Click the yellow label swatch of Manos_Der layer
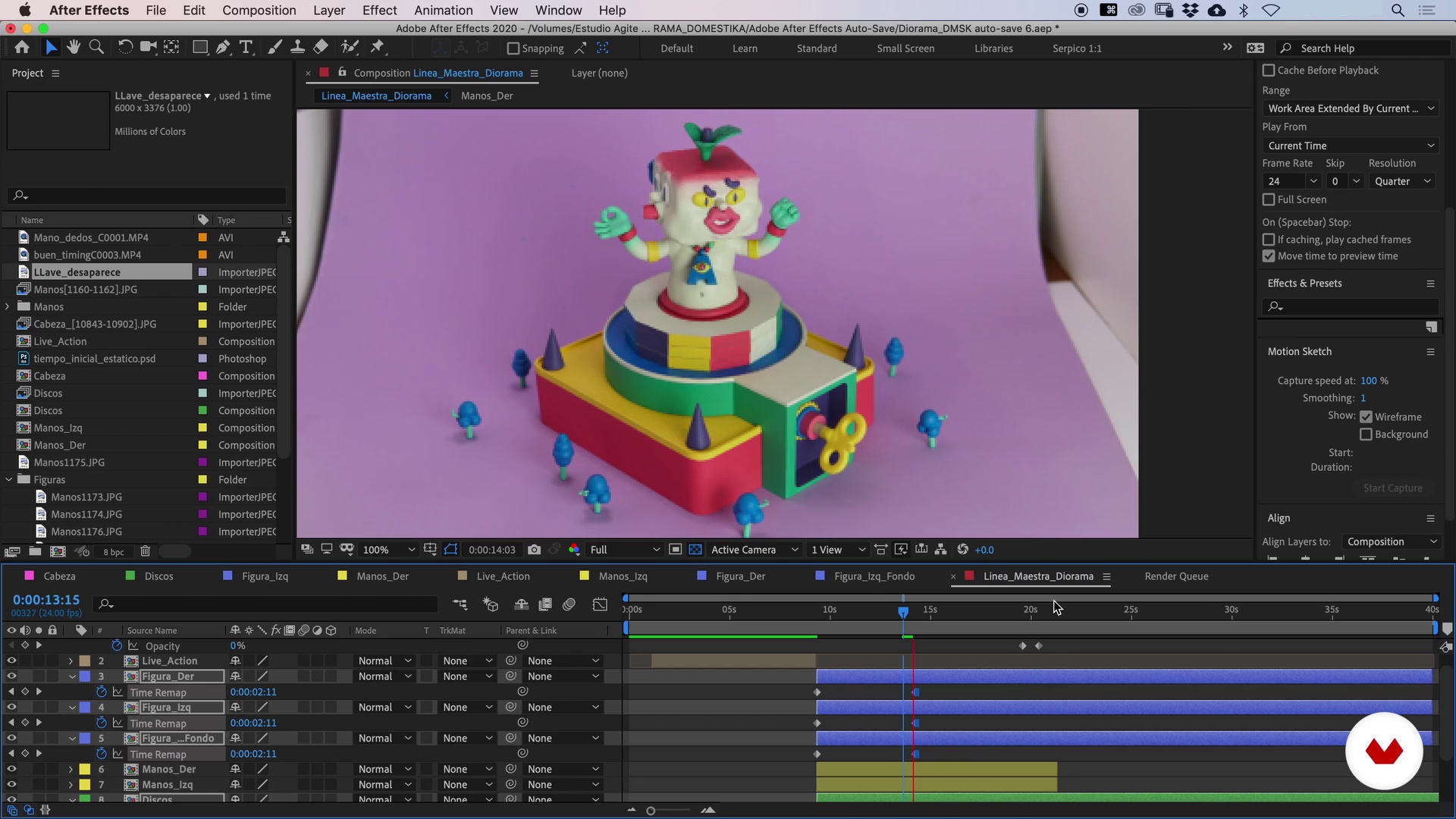This screenshot has height=819, width=1456. click(x=85, y=769)
